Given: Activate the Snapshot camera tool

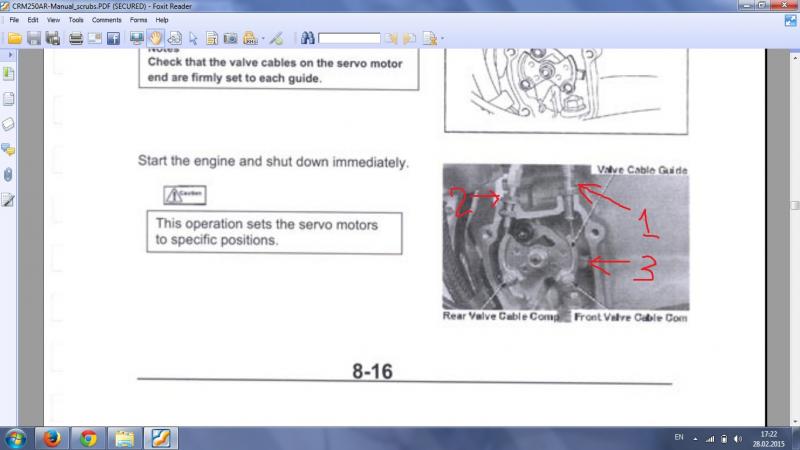Looking at the screenshot, I should pyautogui.click(x=231, y=38).
